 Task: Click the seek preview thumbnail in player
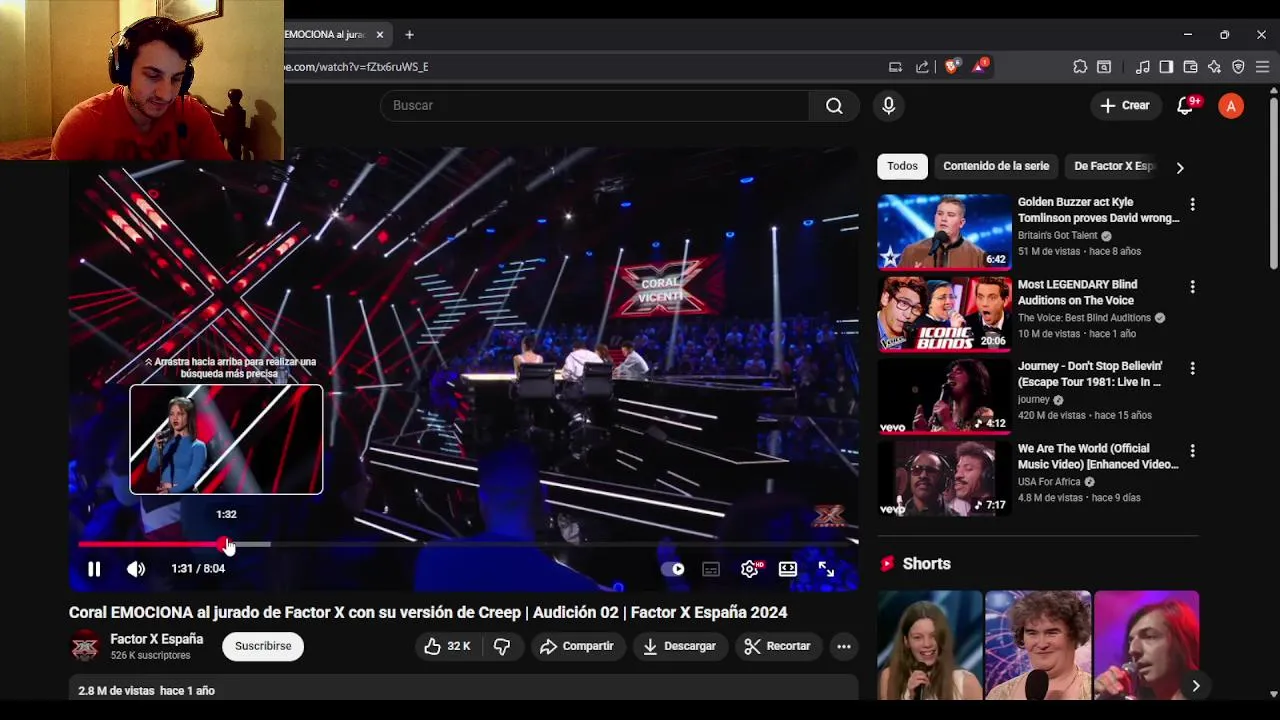tap(226, 439)
